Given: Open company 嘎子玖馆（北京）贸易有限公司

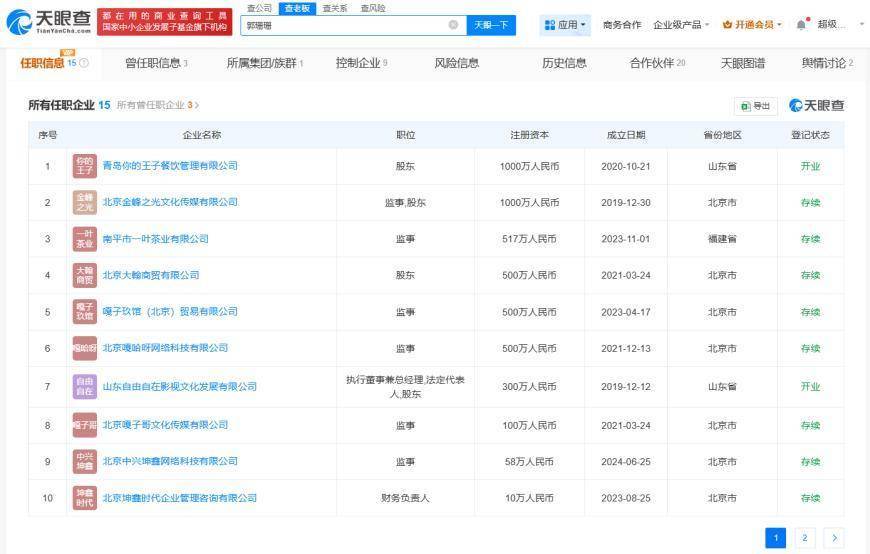Looking at the screenshot, I should [x=170, y=311].
